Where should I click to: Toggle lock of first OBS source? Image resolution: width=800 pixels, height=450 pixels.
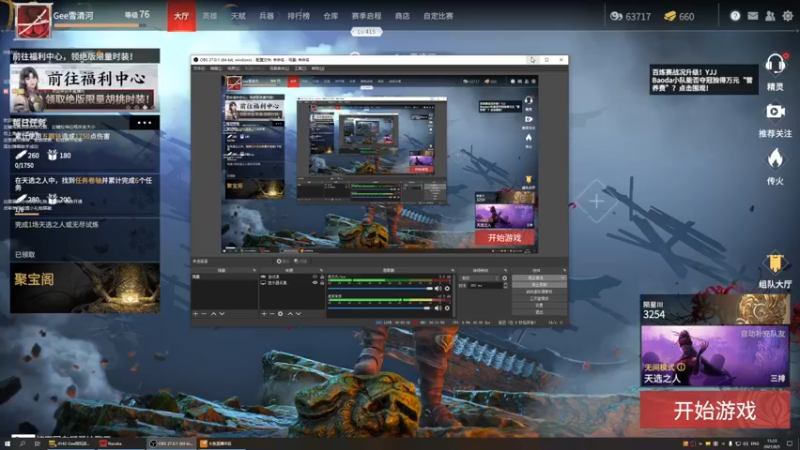click(322, 277)
